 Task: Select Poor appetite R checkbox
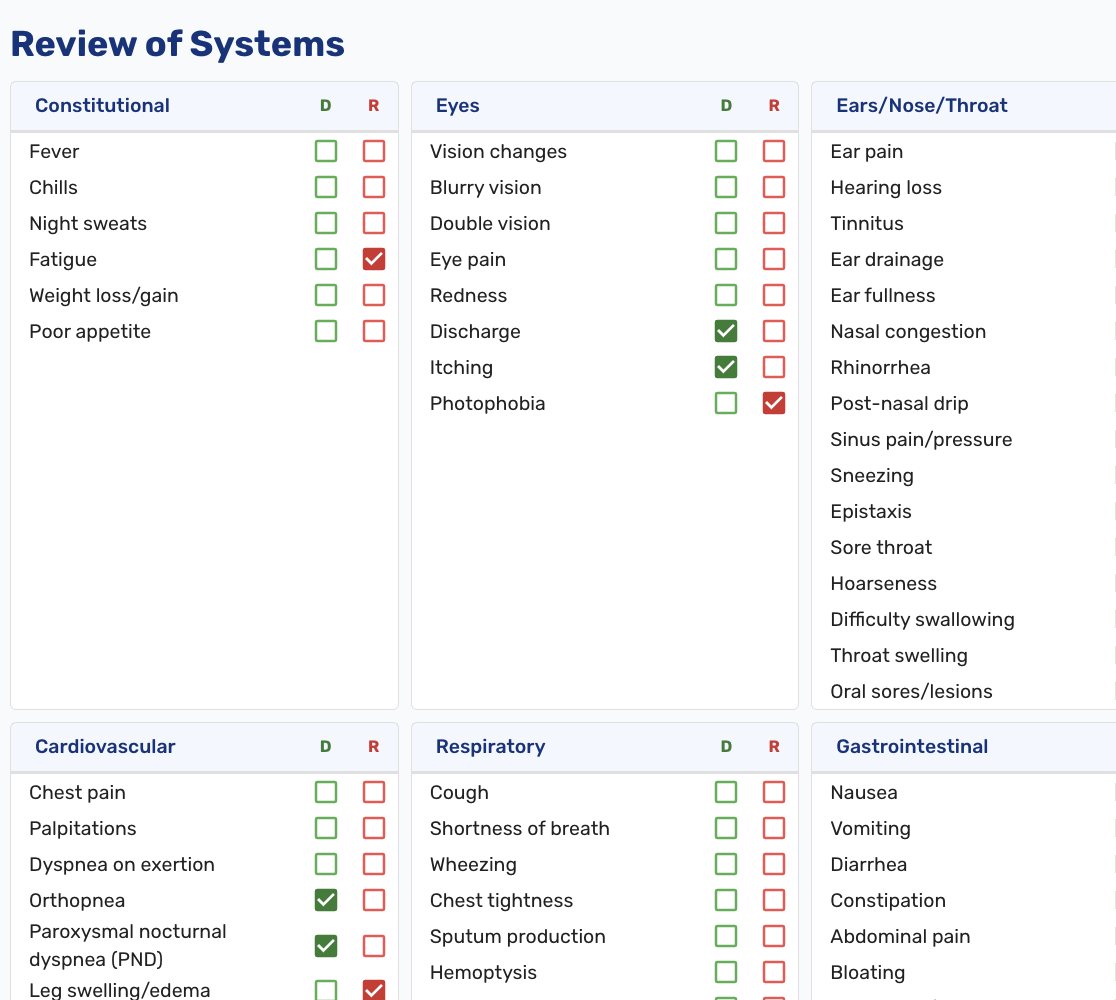point(374,331)
